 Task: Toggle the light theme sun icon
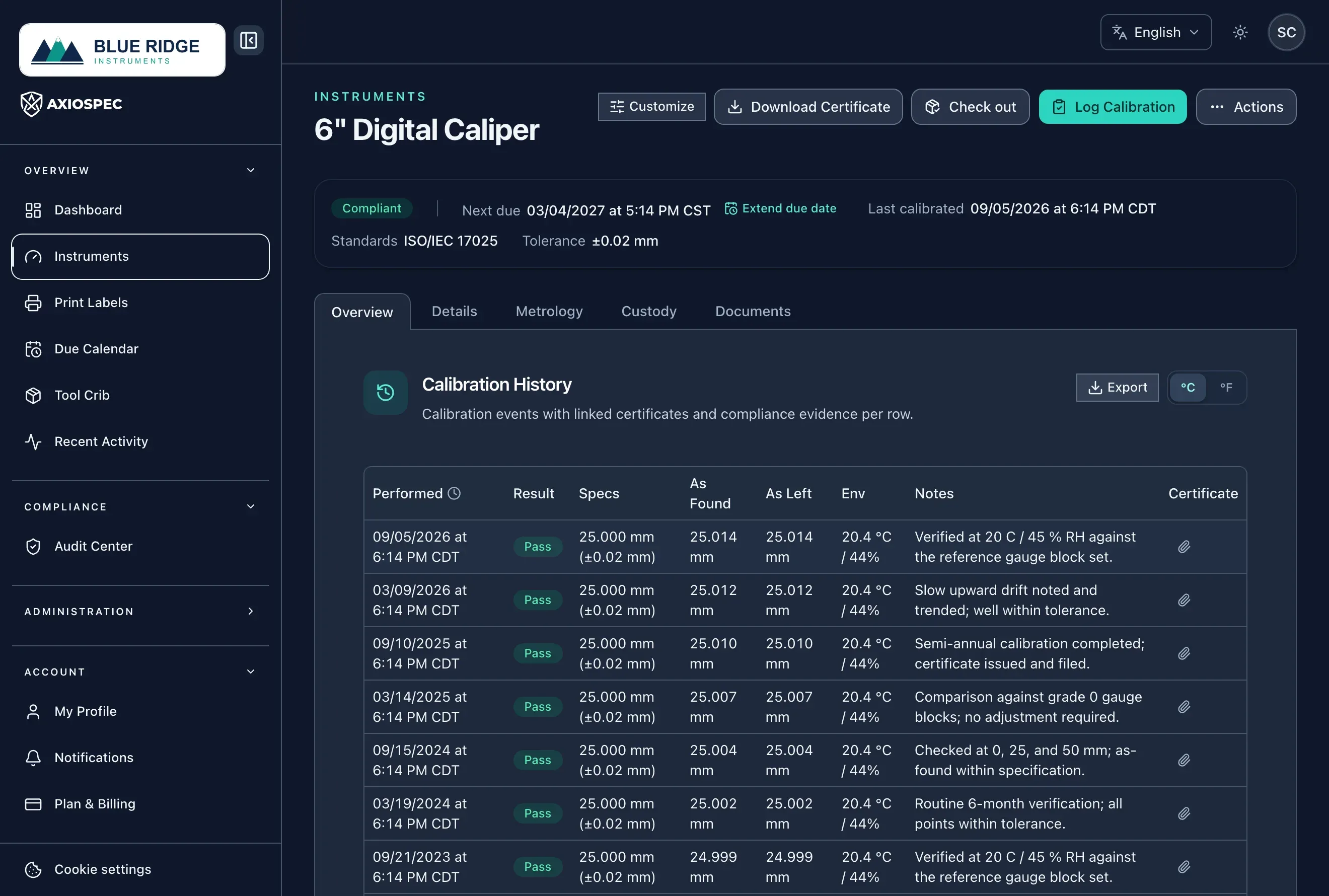pyautogui.click(x=1240, y=32)
